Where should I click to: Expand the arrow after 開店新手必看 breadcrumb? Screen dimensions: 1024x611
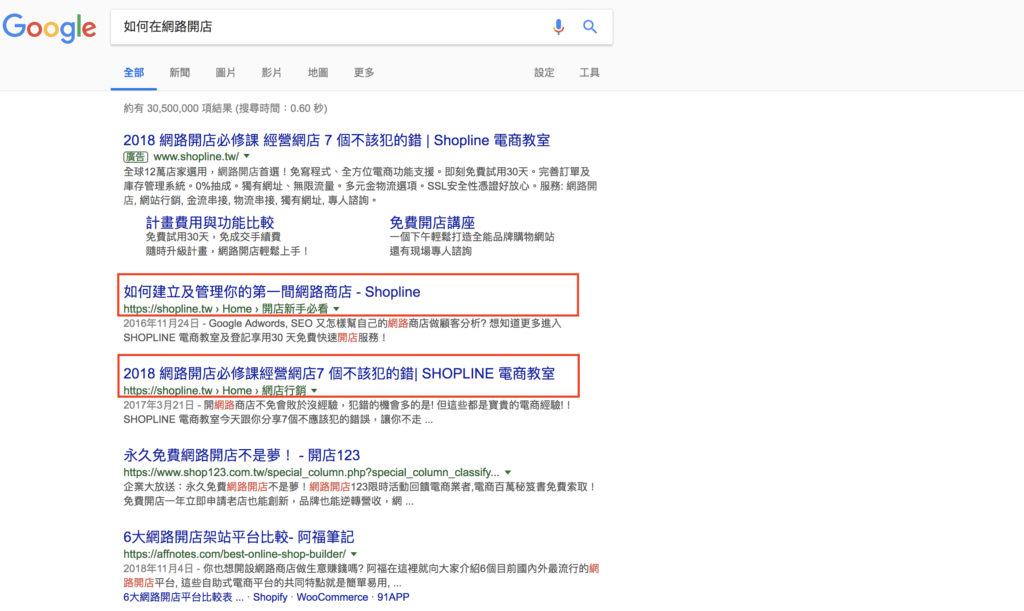pos(336,309)
